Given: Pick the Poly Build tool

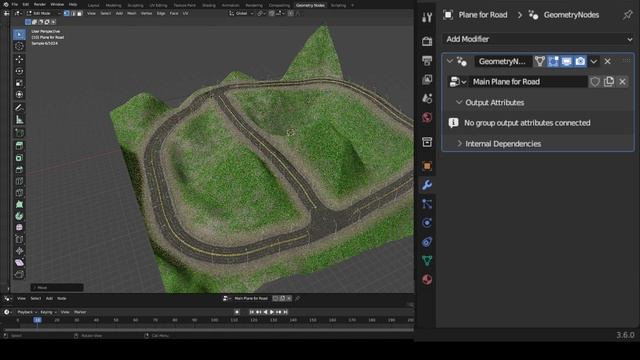Looking at the screenshot, I should click(x=19, y=204).
